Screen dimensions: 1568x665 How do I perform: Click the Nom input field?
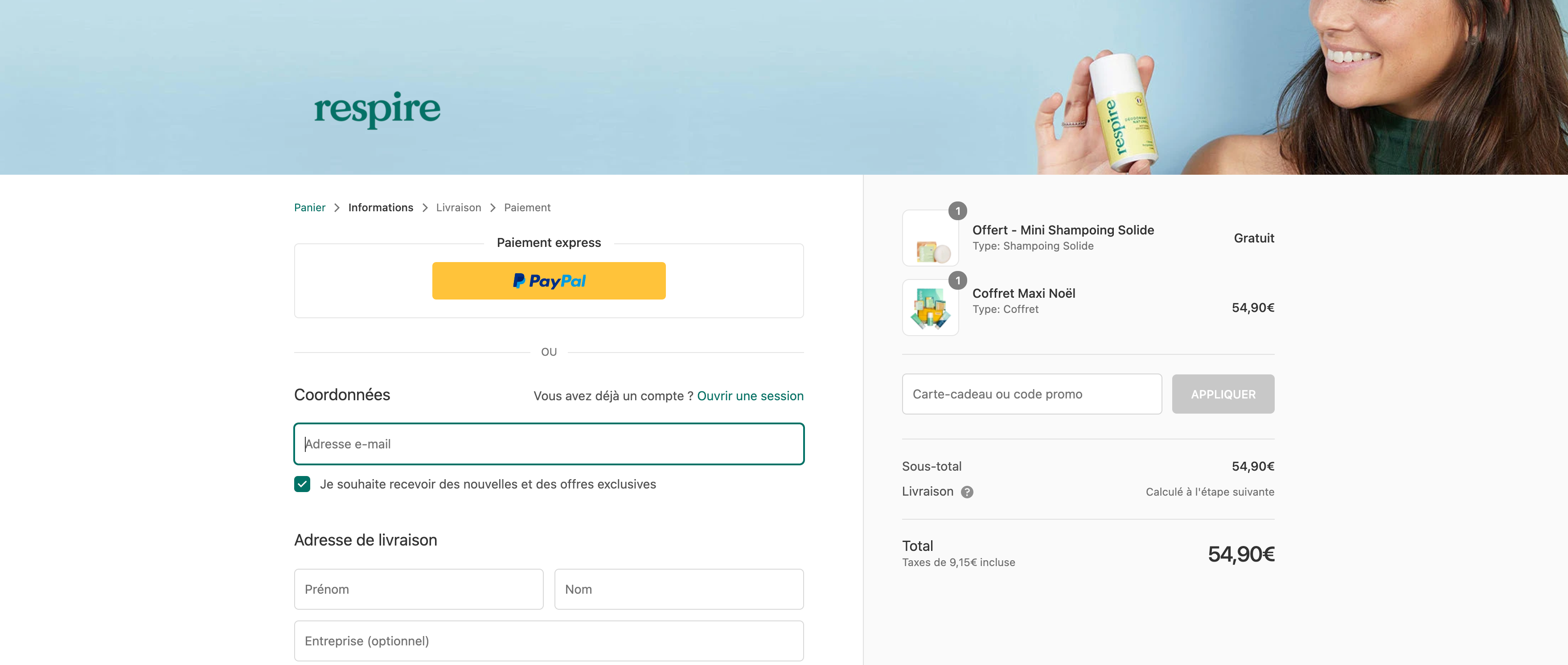coord(679,590)
